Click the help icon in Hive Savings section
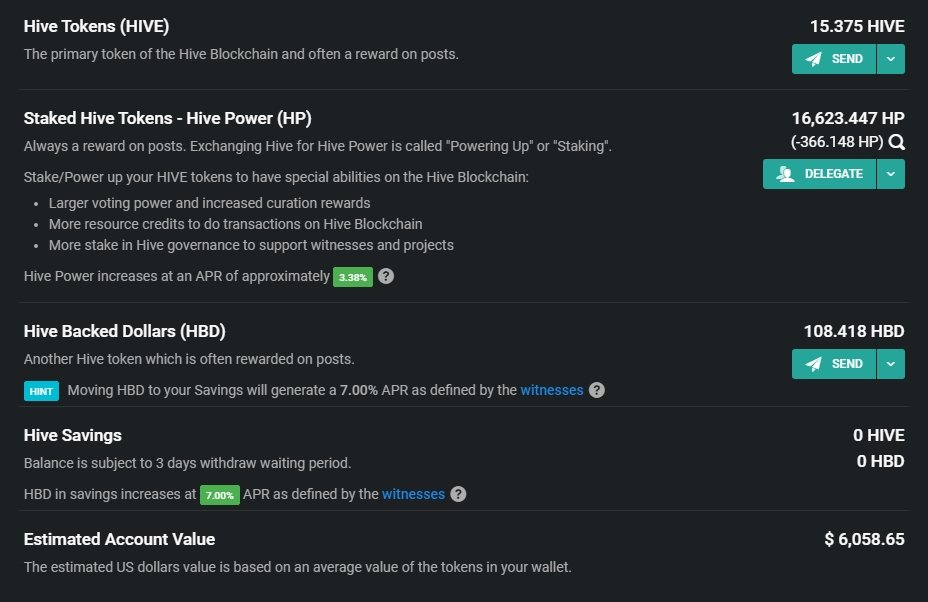Screen dimensions: 928x602 pos(458,494)
